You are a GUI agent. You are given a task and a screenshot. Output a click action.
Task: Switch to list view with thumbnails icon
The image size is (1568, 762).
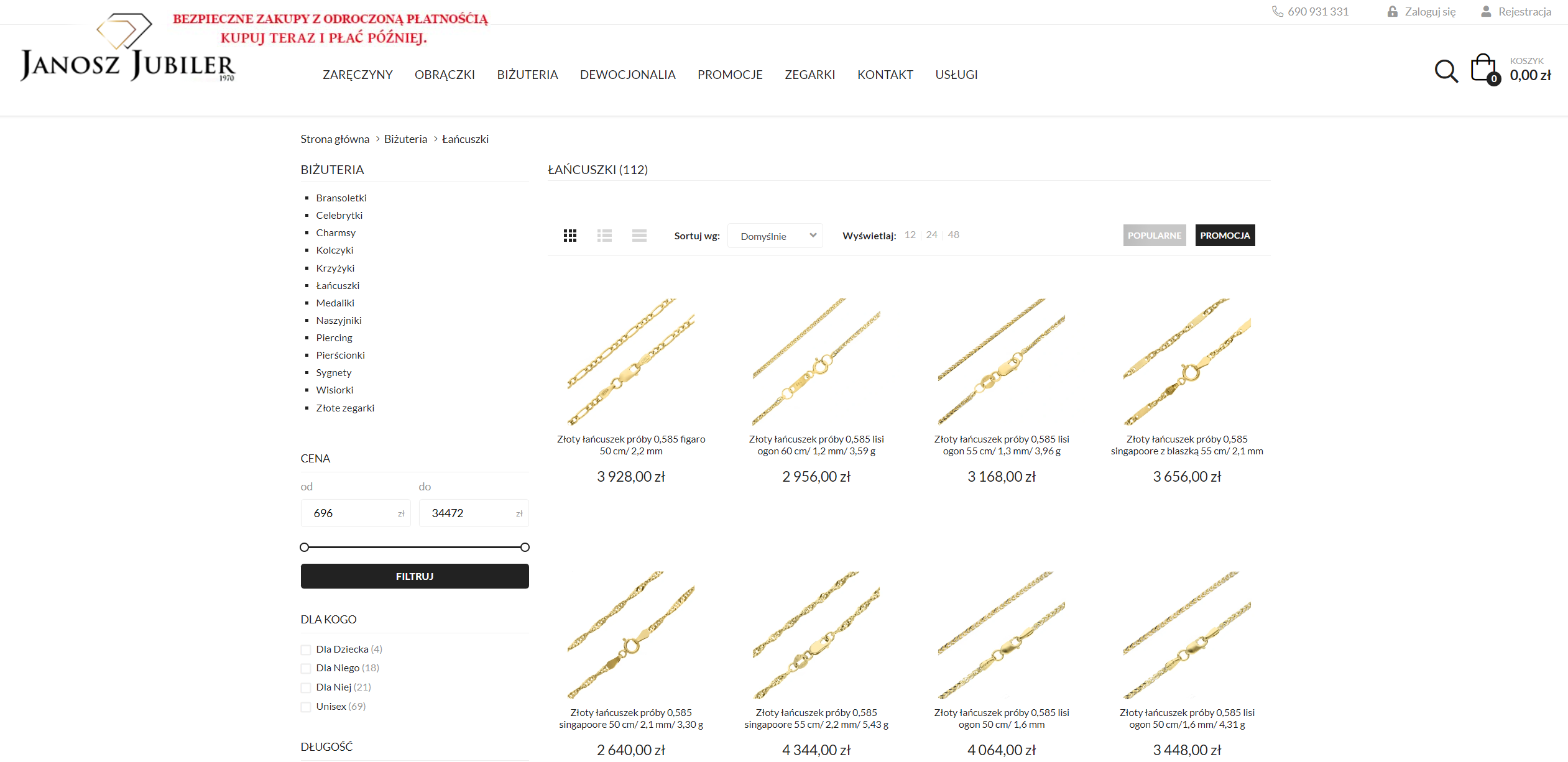(604, 236)
